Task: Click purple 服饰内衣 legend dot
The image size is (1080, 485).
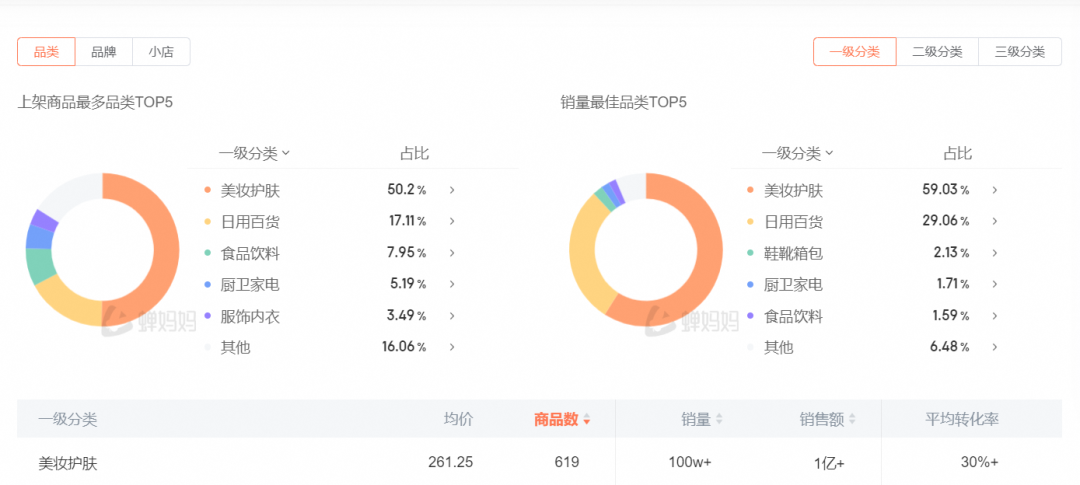Action: pos(207,316)
